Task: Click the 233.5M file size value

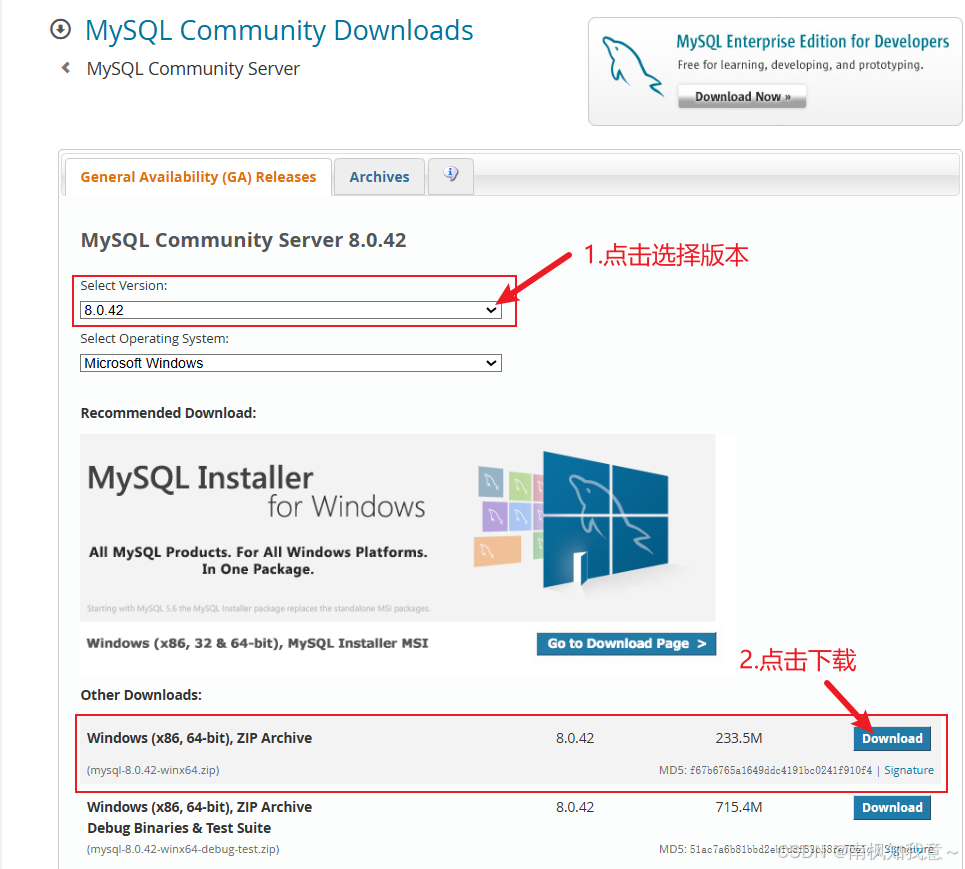Action: point(739,738)
